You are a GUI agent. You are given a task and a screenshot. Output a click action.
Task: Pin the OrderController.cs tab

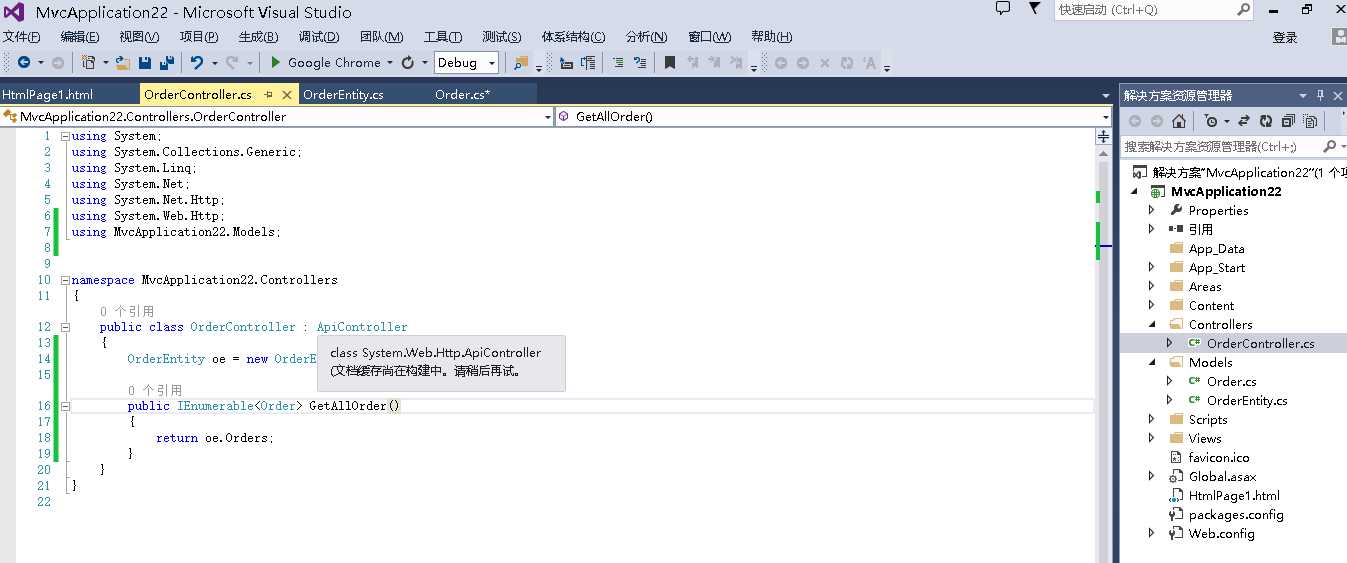[268, 95]
